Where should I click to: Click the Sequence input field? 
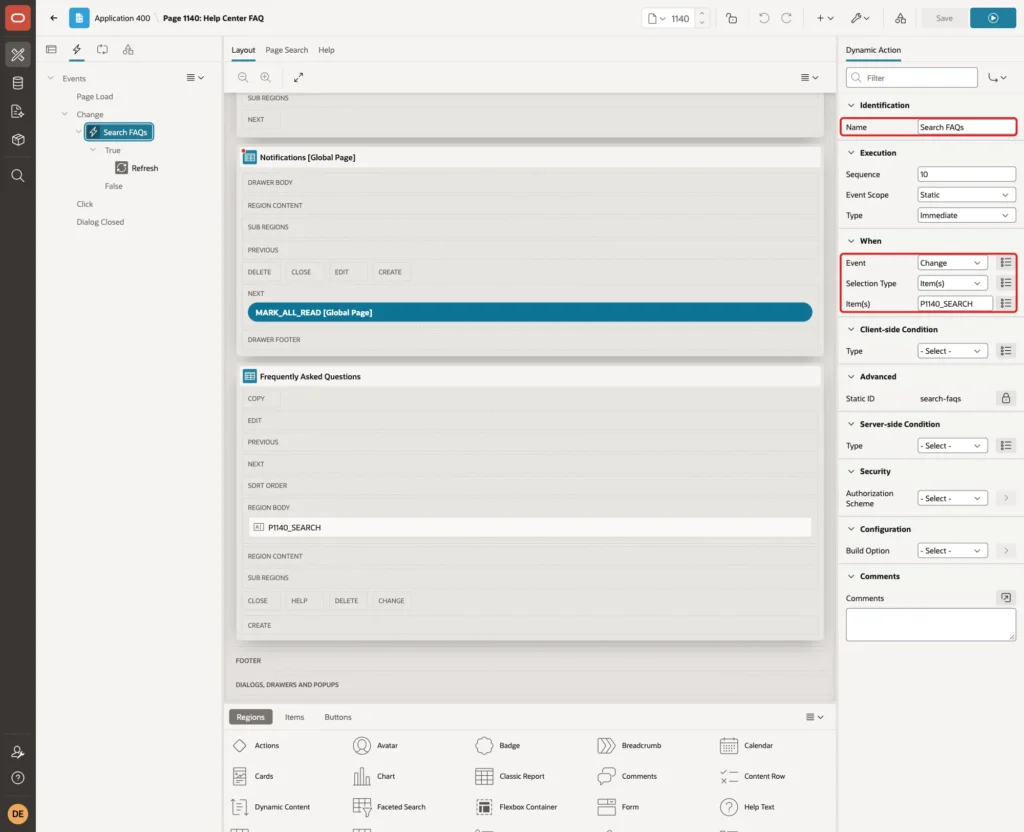click(966, 174)
